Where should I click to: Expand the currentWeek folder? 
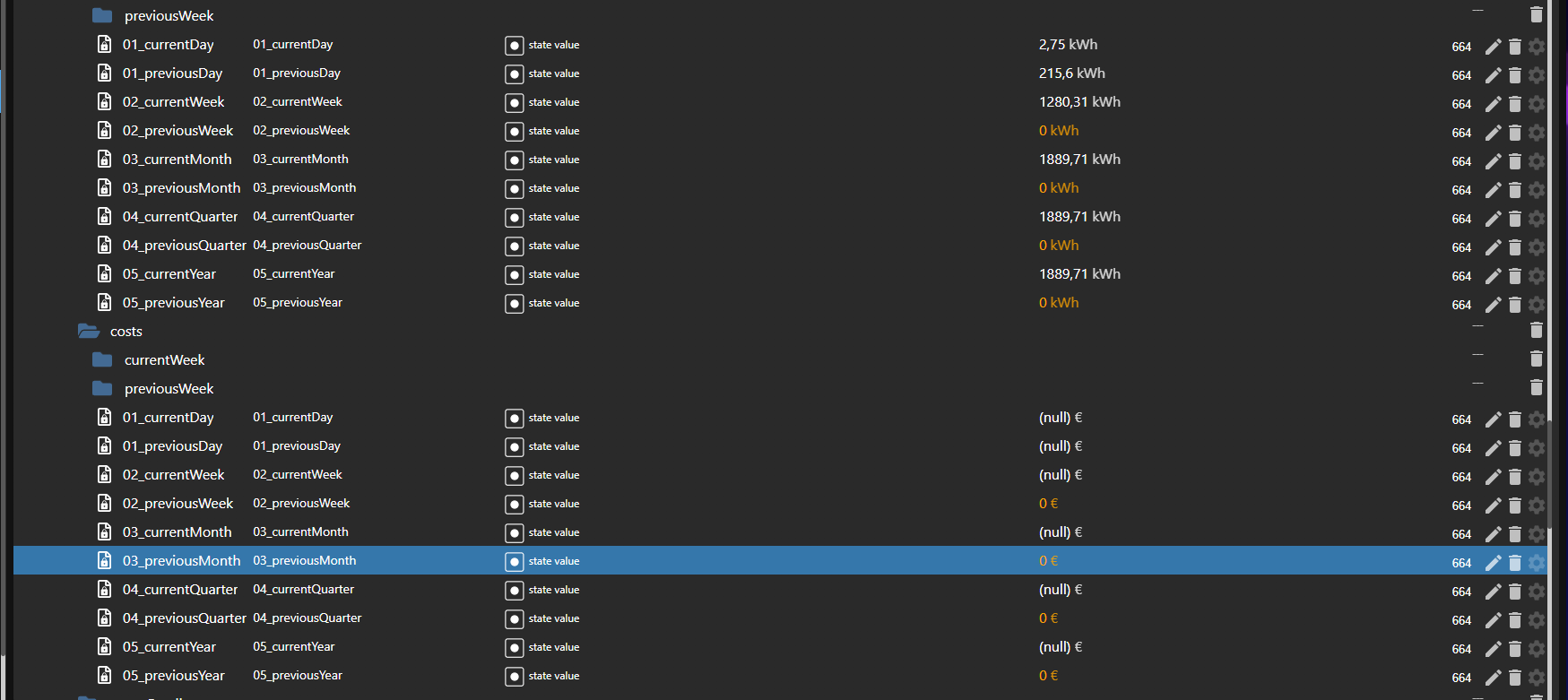[x=102, y=359]
